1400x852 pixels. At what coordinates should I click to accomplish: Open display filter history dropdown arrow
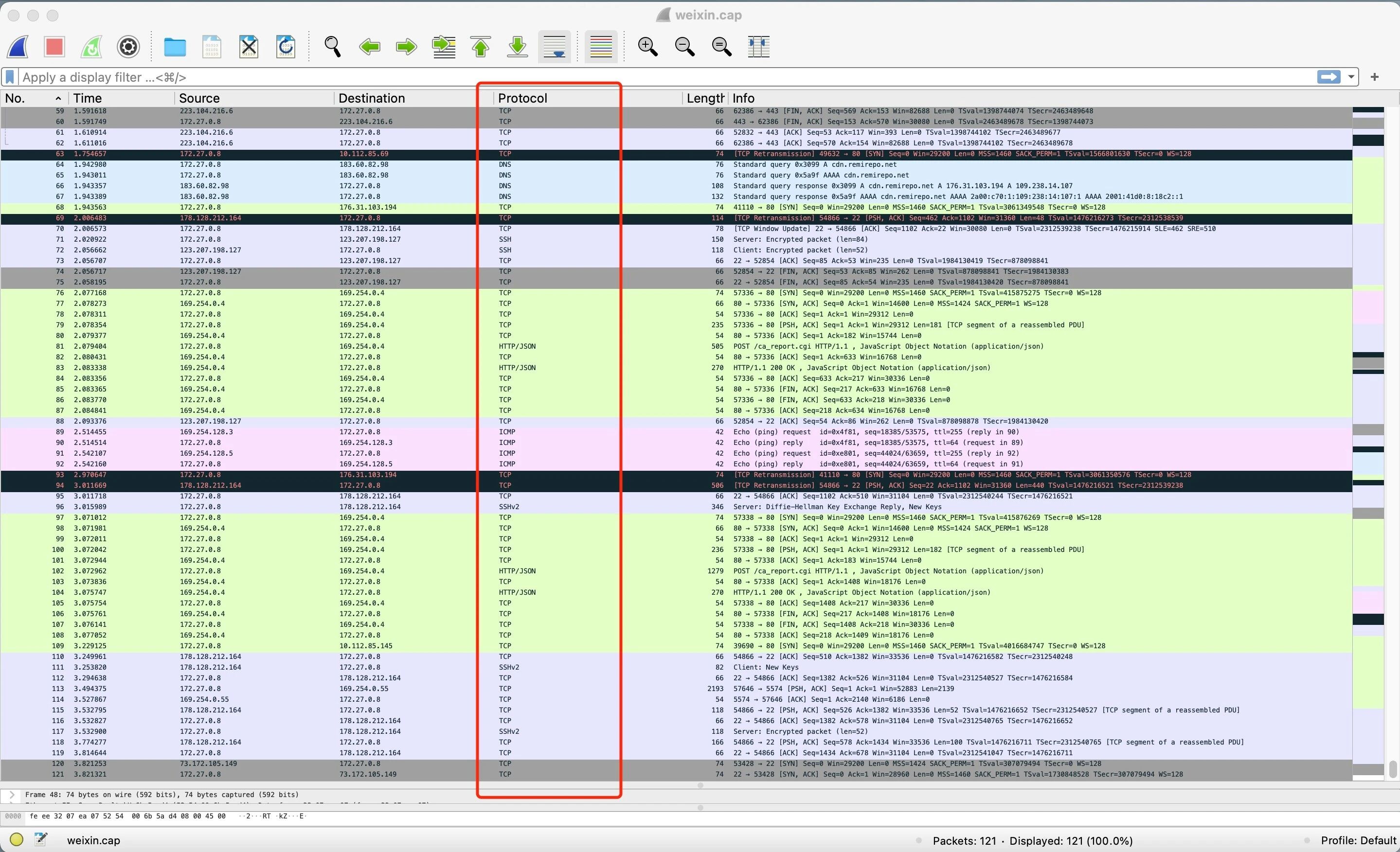[1351, 77]
